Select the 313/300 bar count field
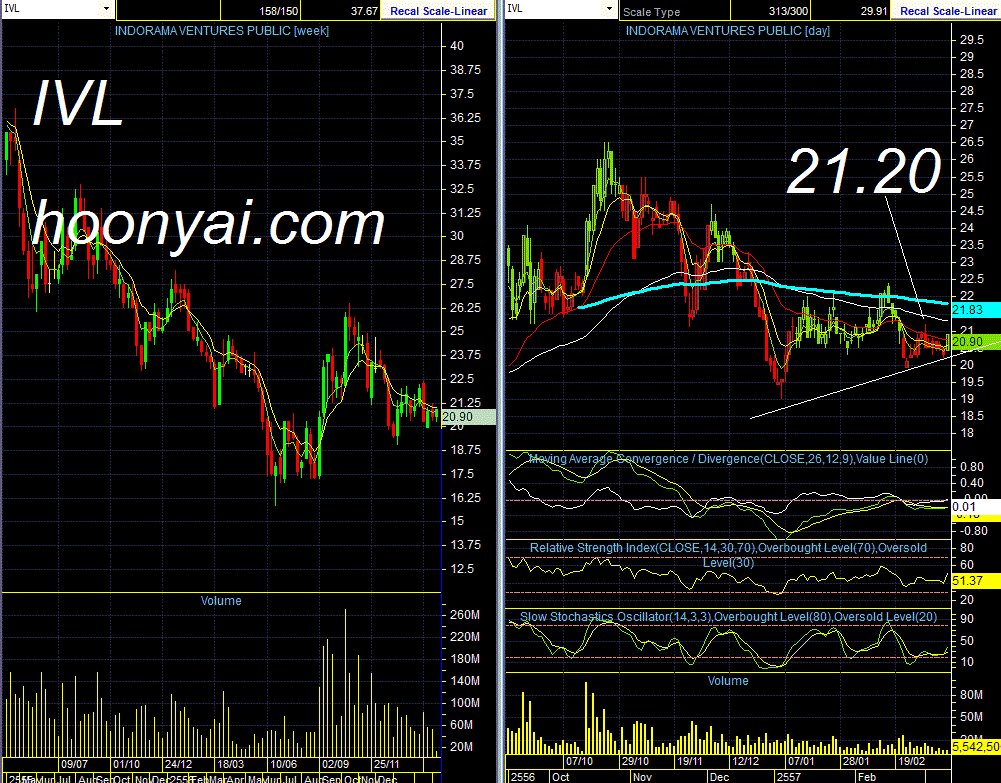The image size is (1001, 783). (770, 11)
